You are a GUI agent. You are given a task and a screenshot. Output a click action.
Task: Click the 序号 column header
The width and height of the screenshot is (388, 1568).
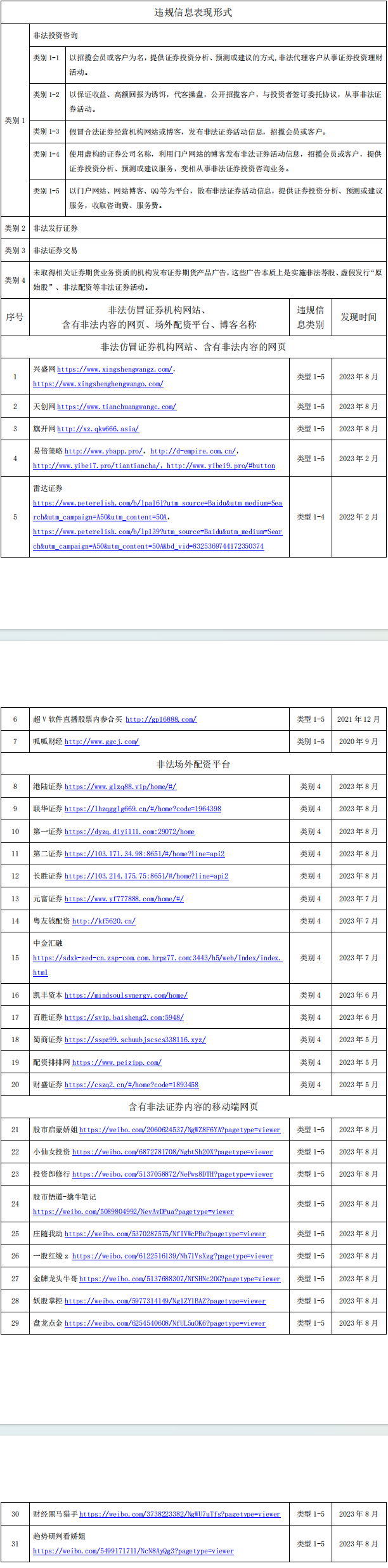(15, 317)
